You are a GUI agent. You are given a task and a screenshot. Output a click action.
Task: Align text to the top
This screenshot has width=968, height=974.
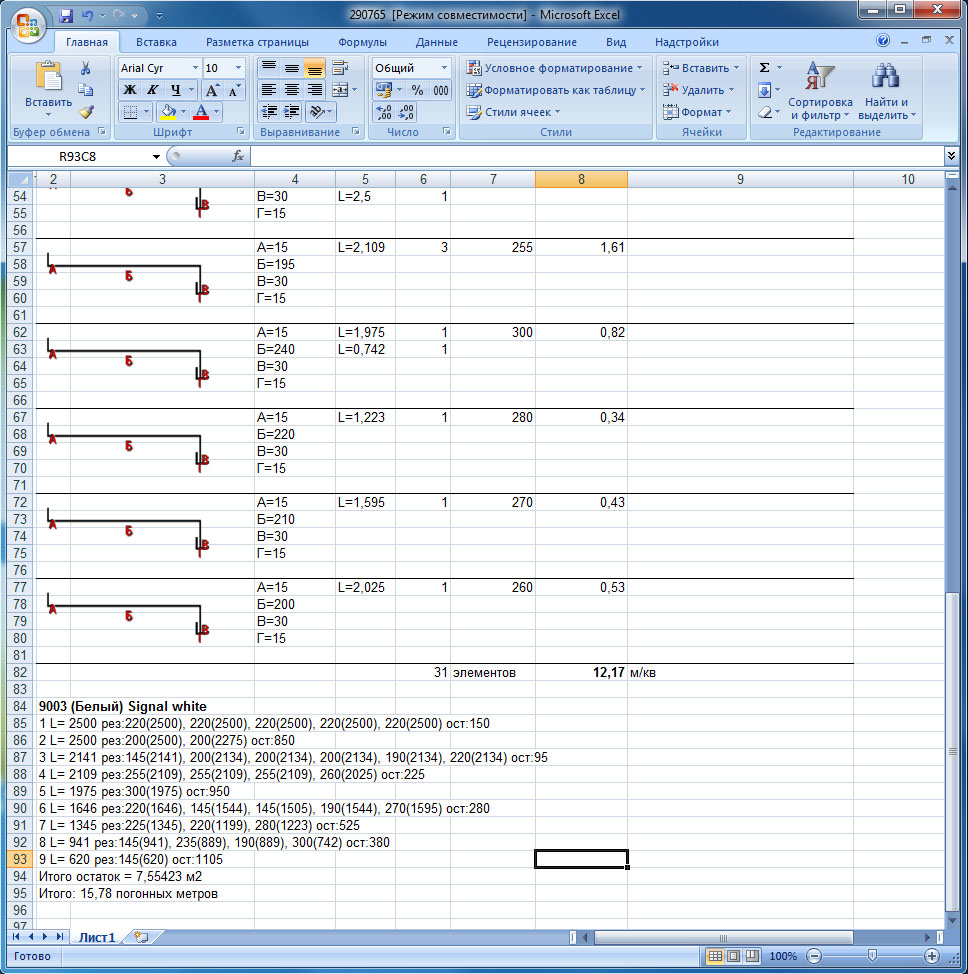tap(268, 67)
